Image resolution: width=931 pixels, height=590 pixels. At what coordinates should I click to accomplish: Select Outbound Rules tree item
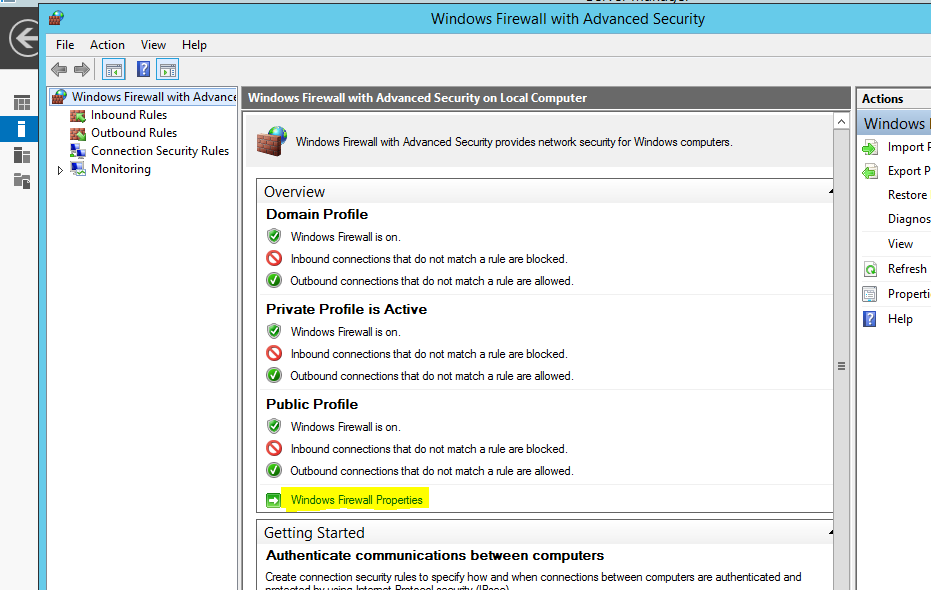click(x=134, y=133)
